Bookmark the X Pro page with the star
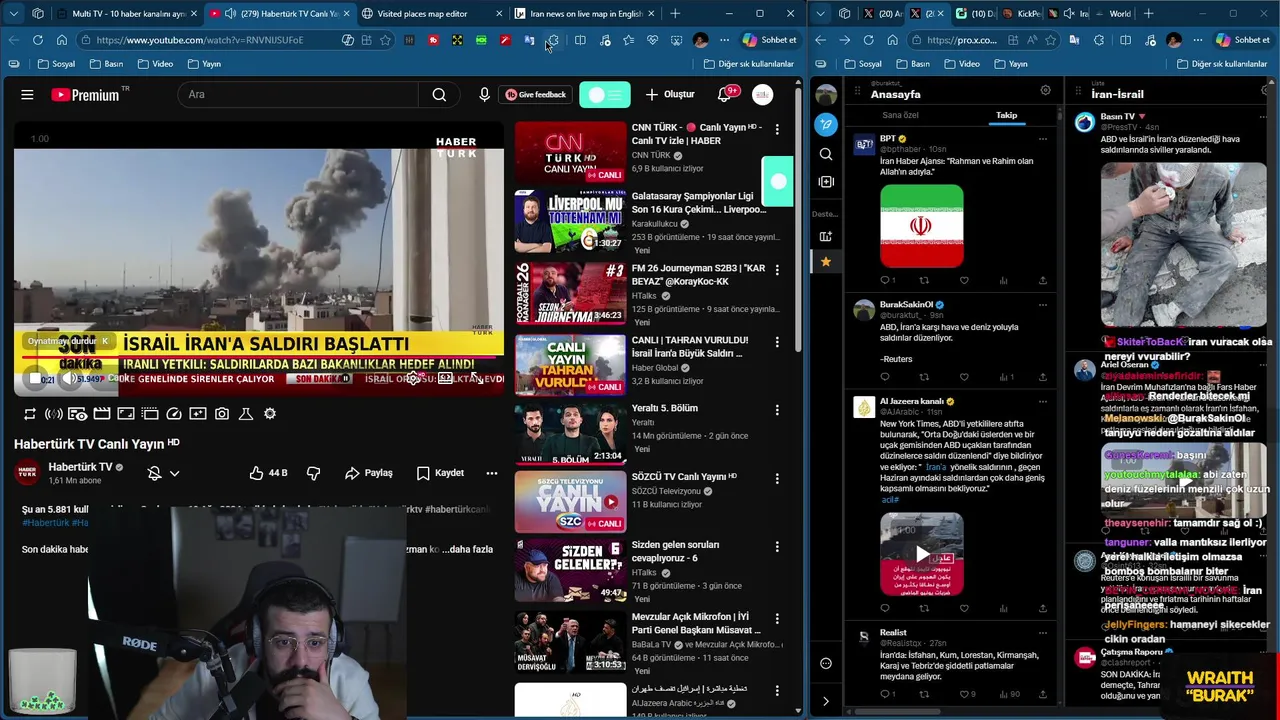 point(1053,40)
